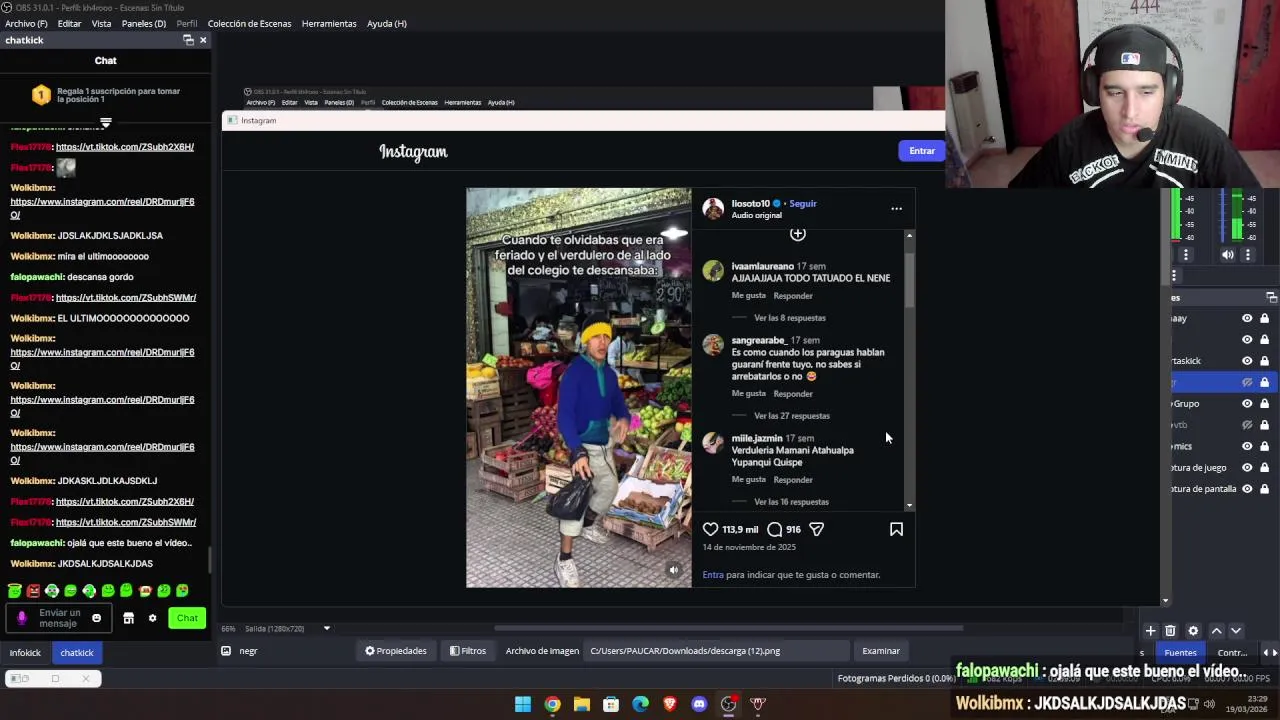Unlock the Grupo source lock

click(1265, 404)
